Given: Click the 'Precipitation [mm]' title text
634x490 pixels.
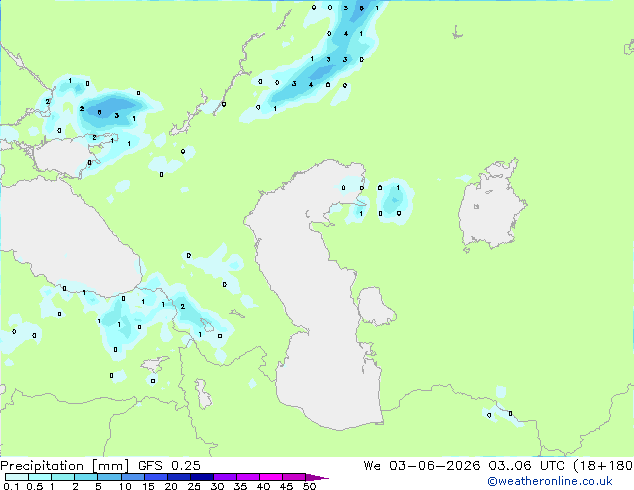Looking at the screenshot, I should pyautogui.click(x=64, y=466).
